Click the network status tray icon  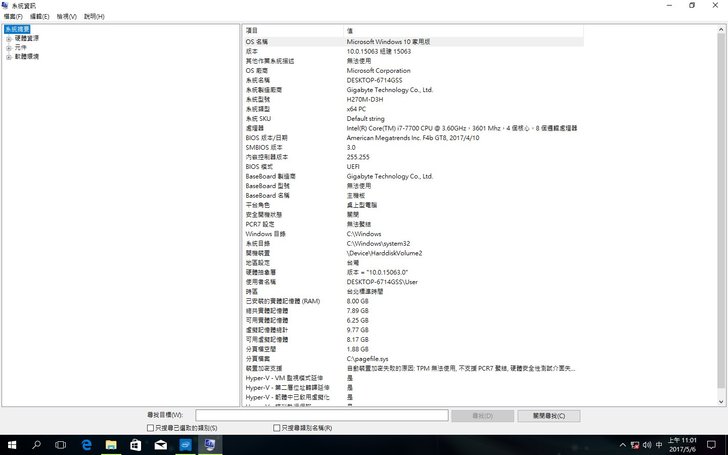tap(635, 445)
